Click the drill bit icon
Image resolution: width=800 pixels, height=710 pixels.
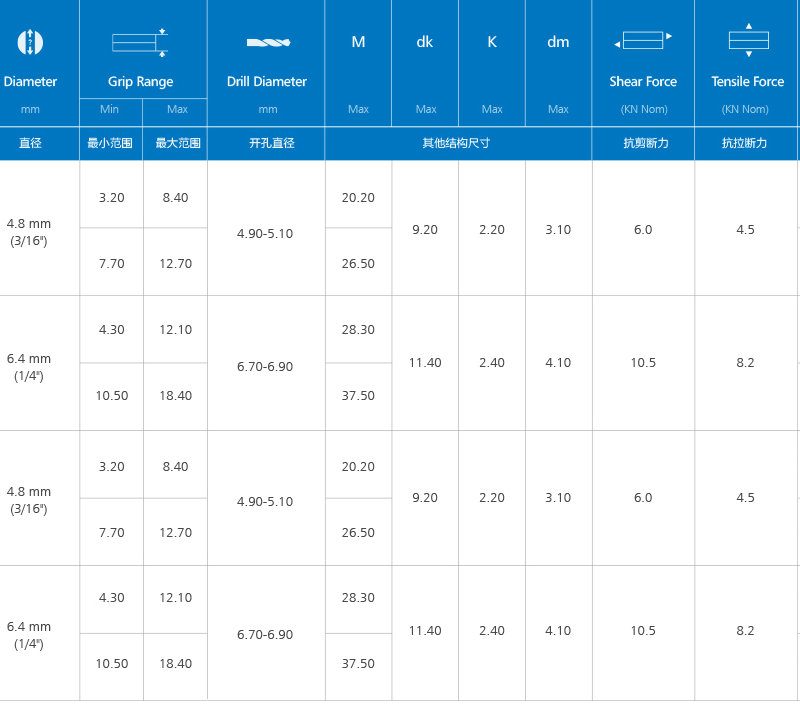(x=266, y=43)
